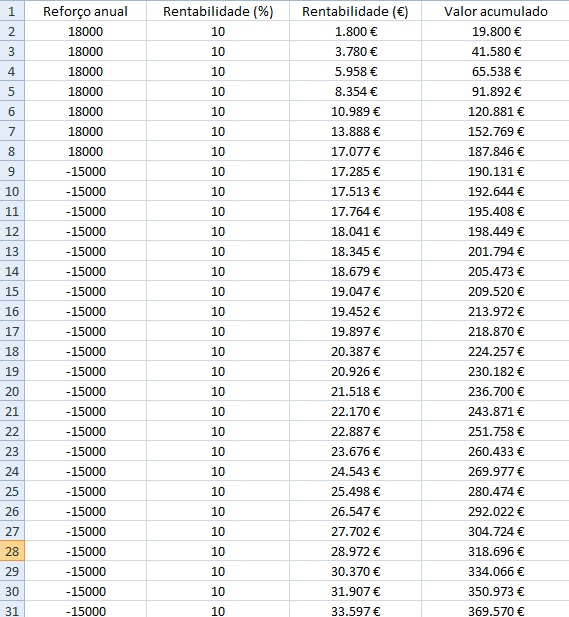The height and width of the screenshot is (617, 569).
Task: Select row header 22
Action: coord(12,431)
